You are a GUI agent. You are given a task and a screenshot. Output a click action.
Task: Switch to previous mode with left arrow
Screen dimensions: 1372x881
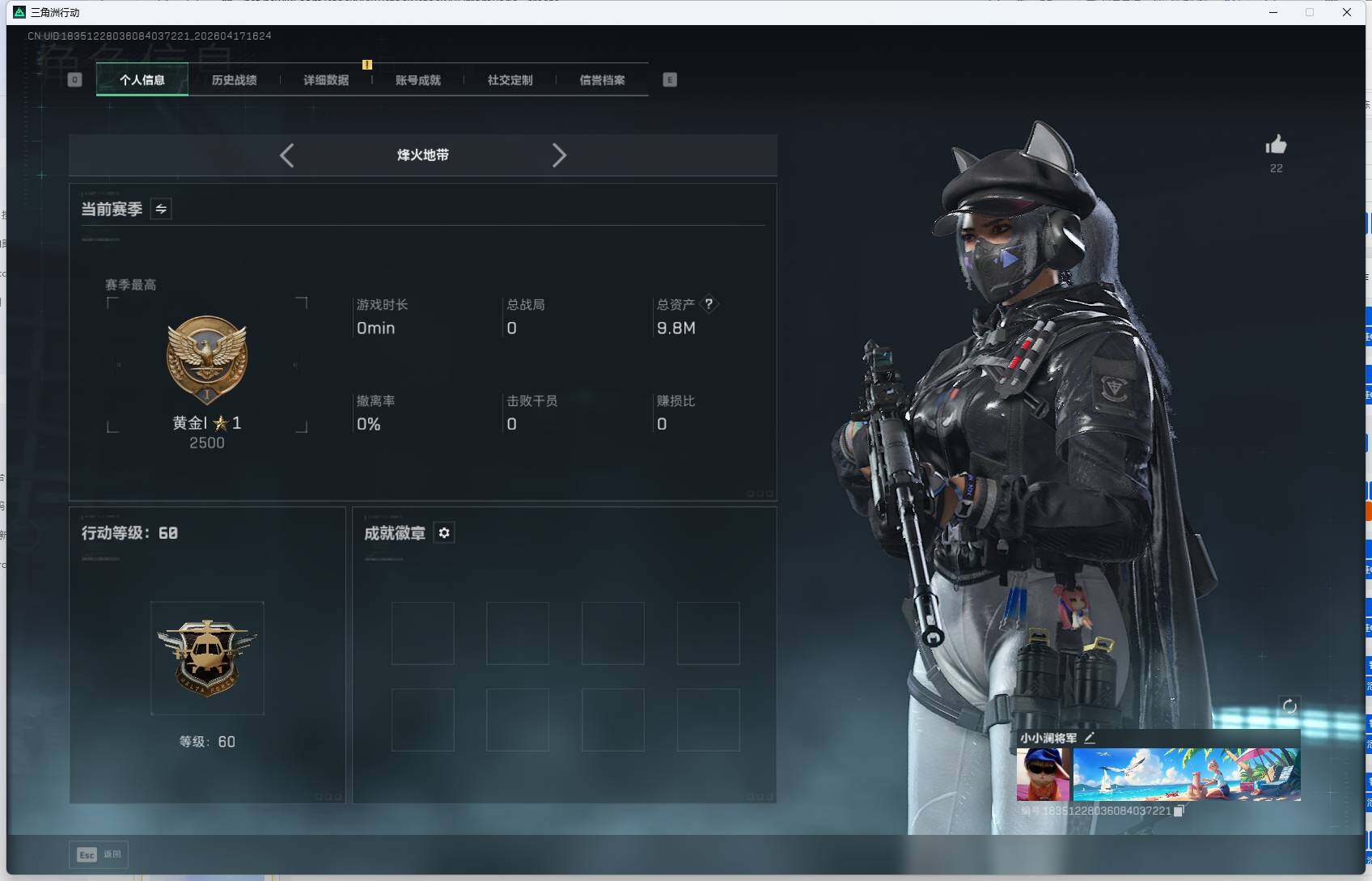(286, 155)
